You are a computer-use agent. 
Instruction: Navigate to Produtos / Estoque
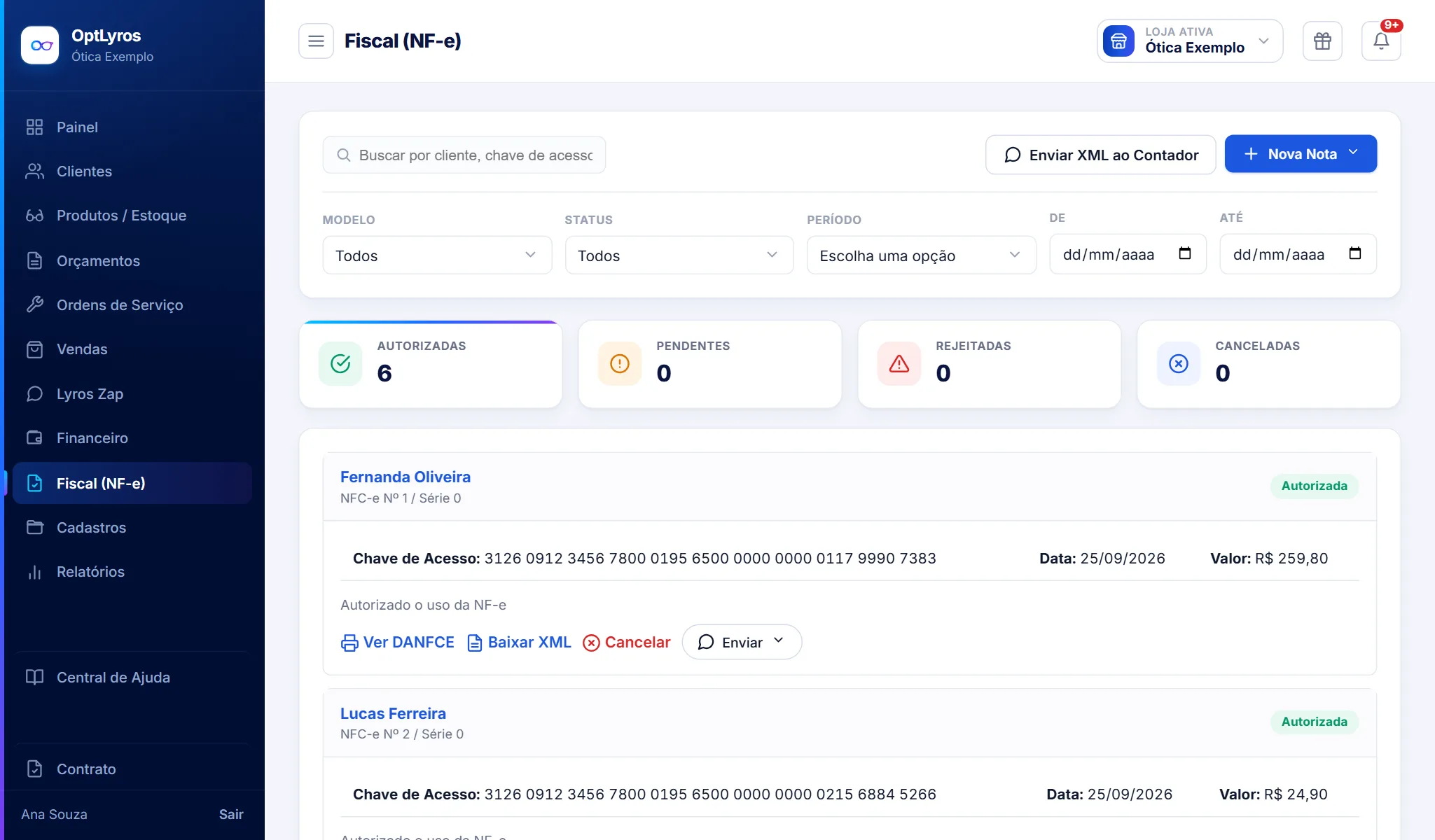coord(132,216)
